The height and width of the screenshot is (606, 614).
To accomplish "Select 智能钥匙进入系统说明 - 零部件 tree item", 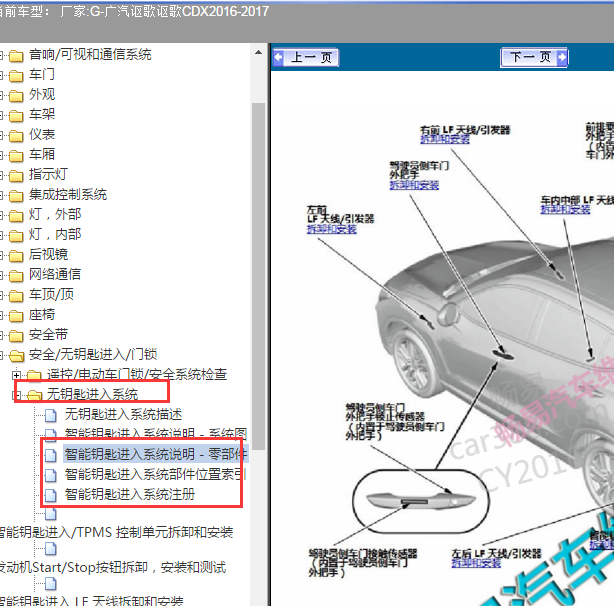I will tap(156, 454).
